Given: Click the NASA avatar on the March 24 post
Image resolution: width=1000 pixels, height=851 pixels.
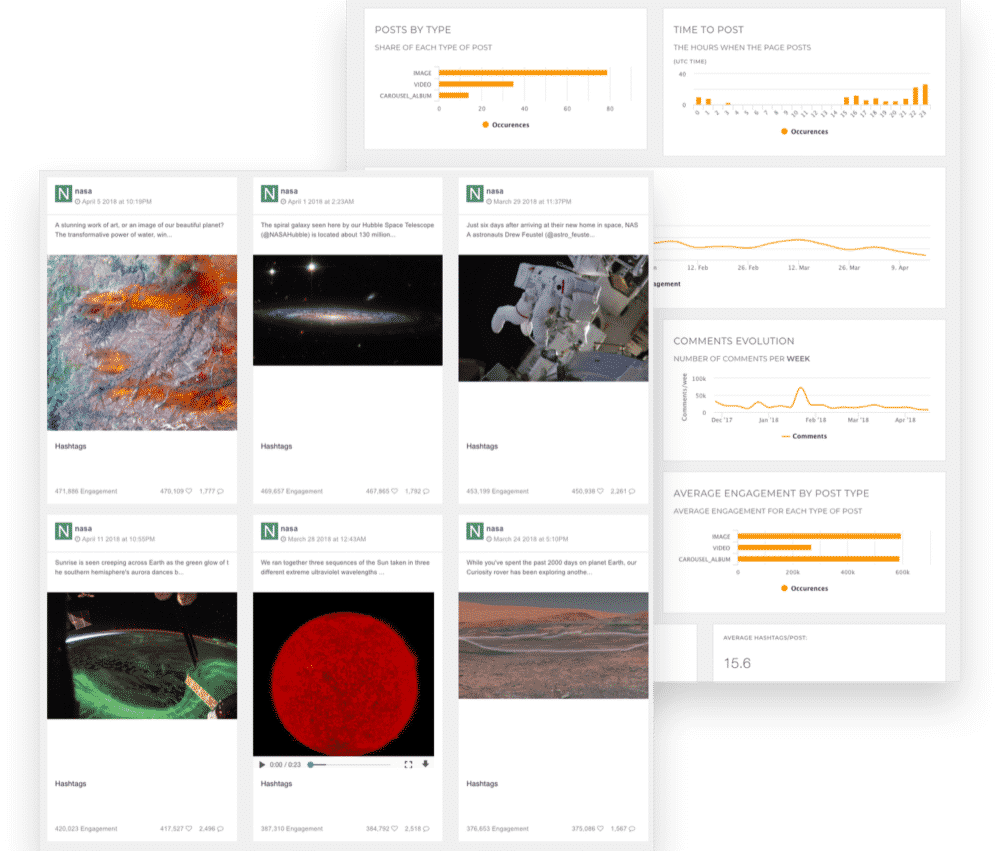Looking at the screenshot, I should pos(475,530).
